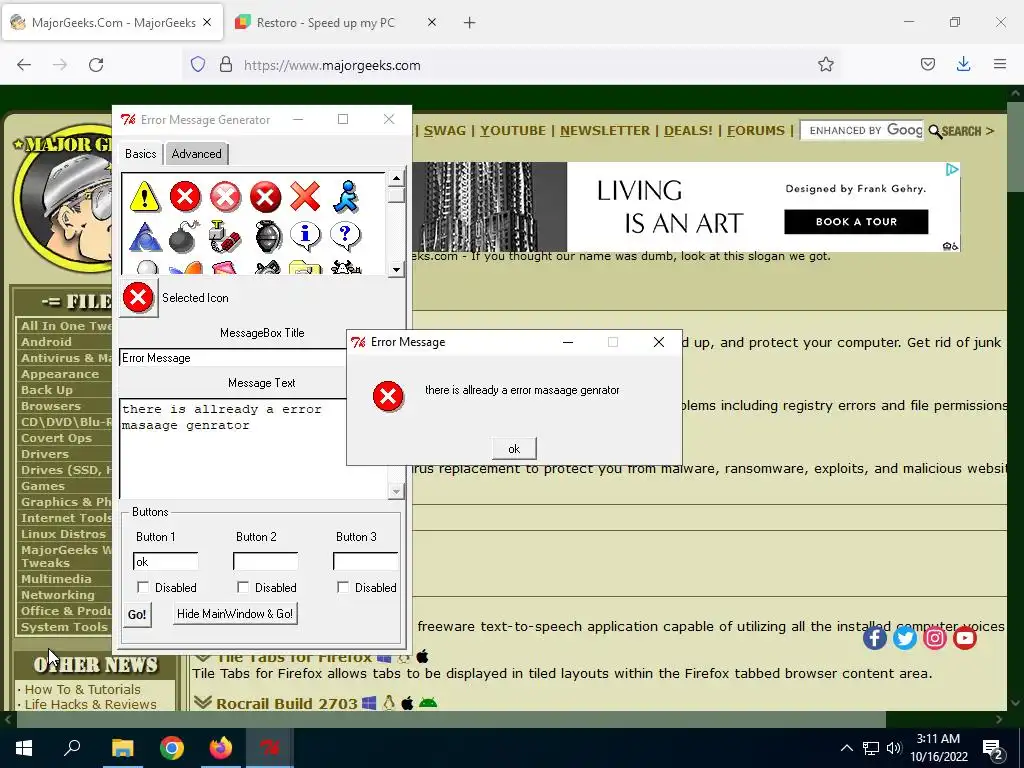Open the DEALS! menu link

tap(688, 131)
